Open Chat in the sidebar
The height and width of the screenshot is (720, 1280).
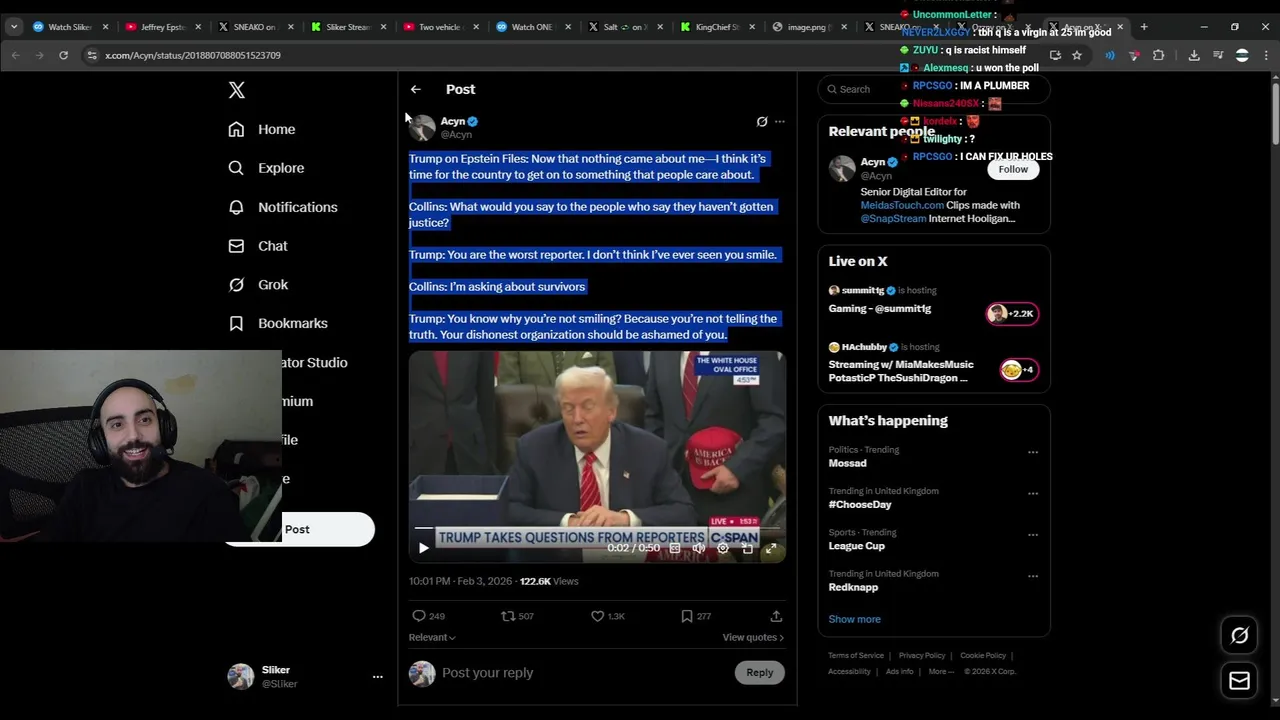(258, 246)
